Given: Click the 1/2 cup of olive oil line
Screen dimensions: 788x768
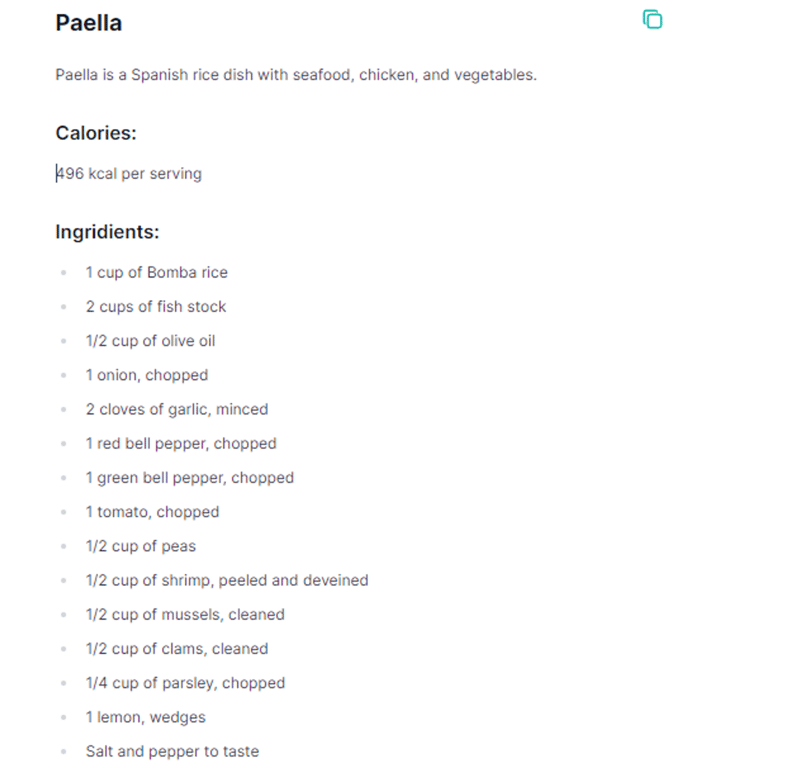Looking at the screenshot, I should pyautogui.click(x=150, y=341).
